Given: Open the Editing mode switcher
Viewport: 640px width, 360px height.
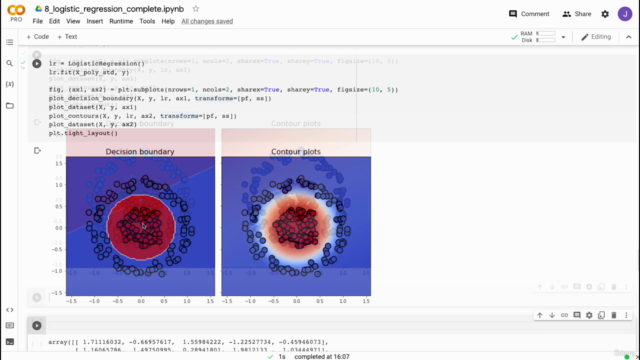Looking at the screenshot, I should tap(596, 37).
